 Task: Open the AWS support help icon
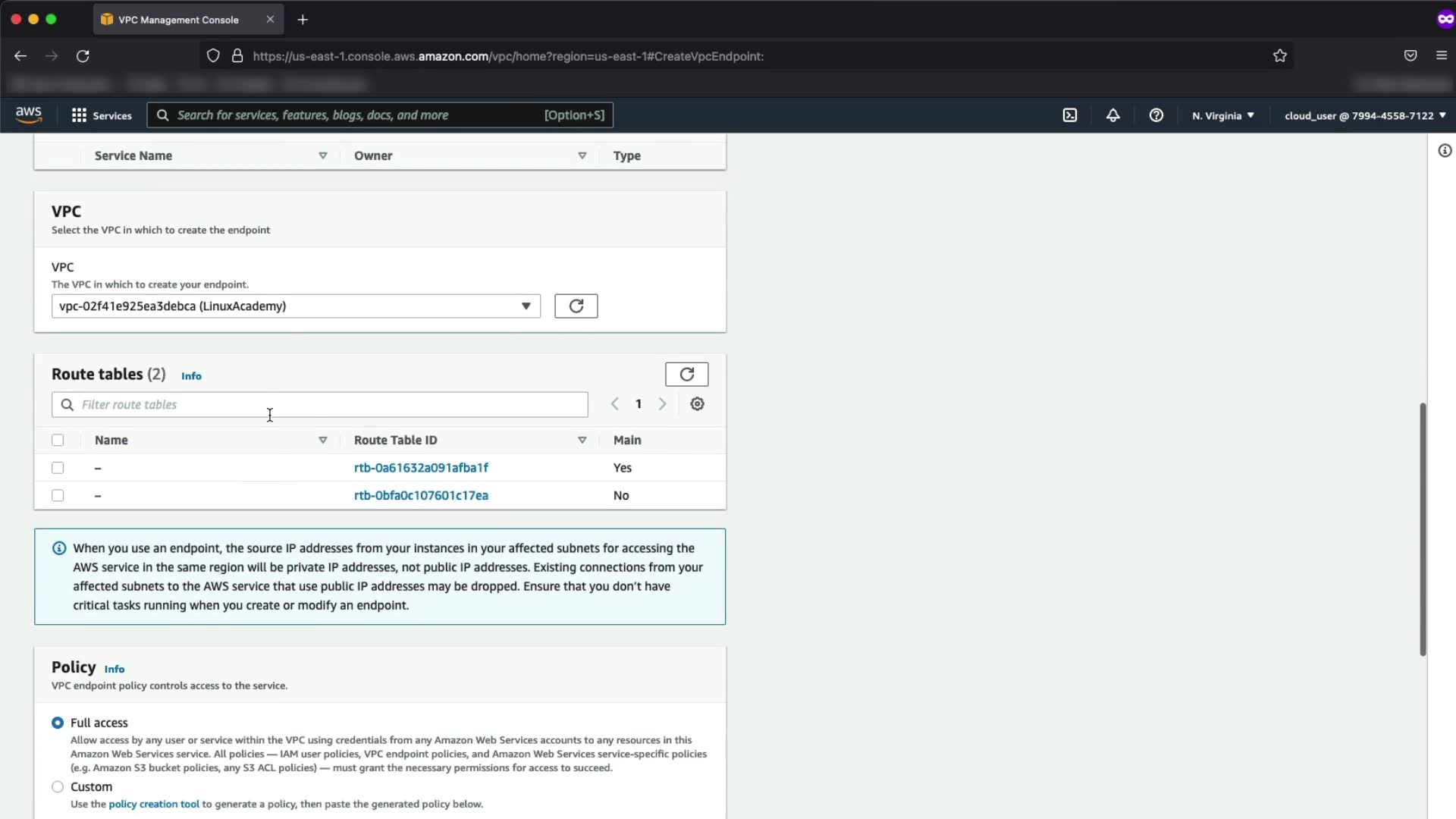tap(1156, 115)
